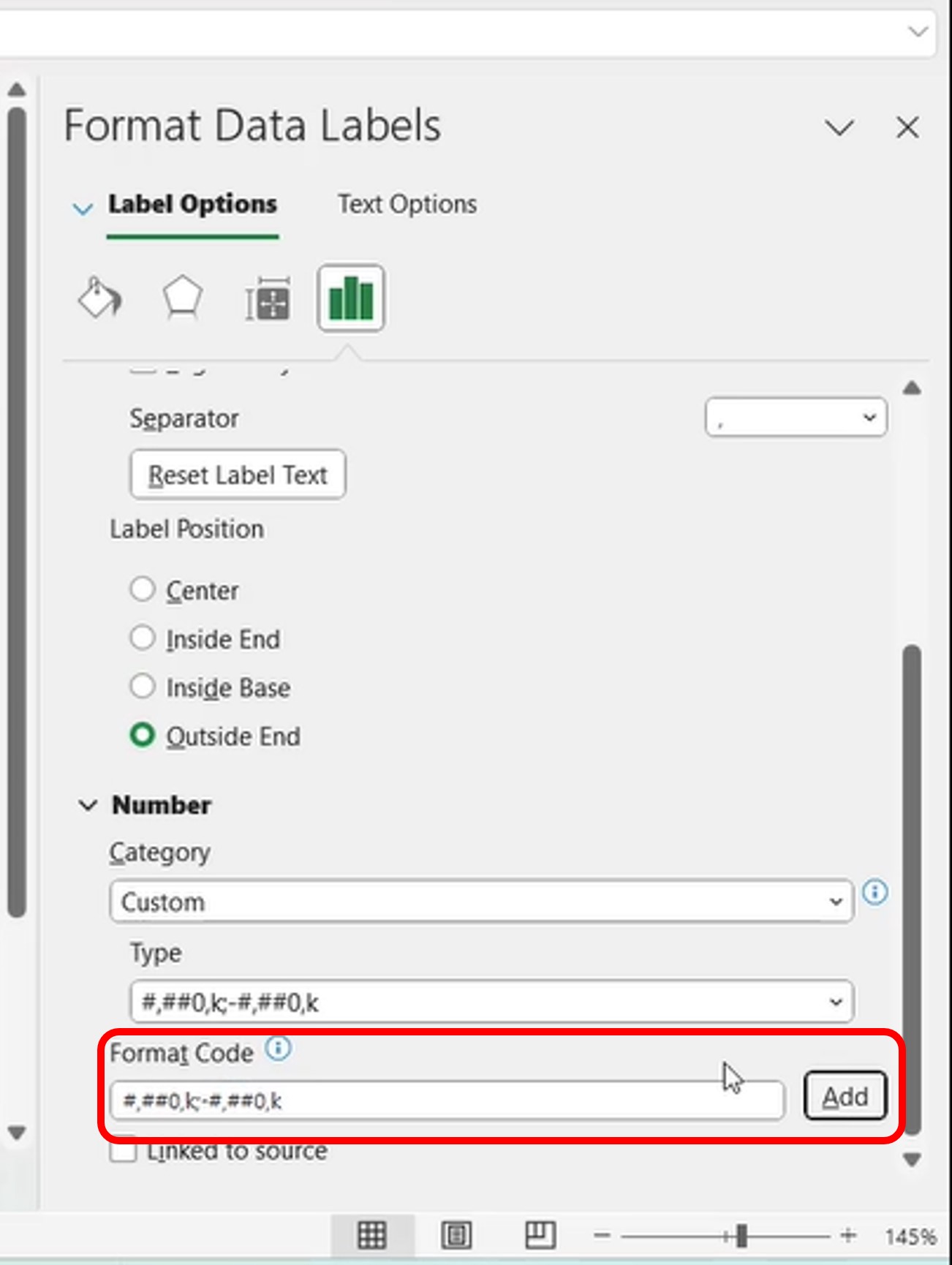Toggle the Linked to source checkbox
Screen dimensions: 952x1265
[124, 1151]
